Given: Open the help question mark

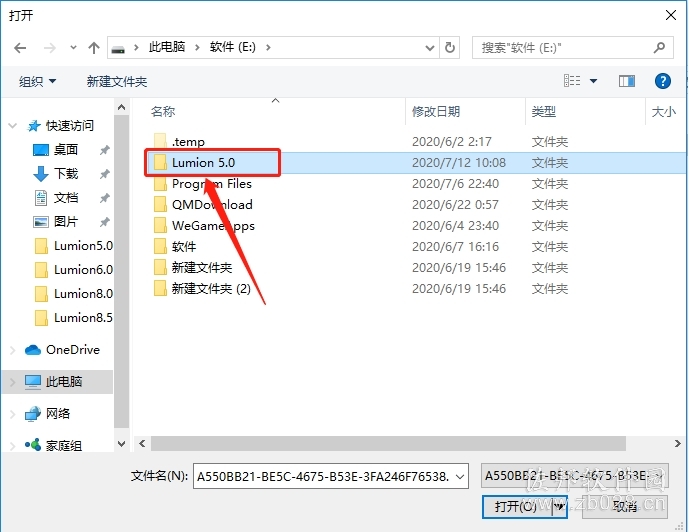Looking at the screenshot, I should [x=663, y=81].
